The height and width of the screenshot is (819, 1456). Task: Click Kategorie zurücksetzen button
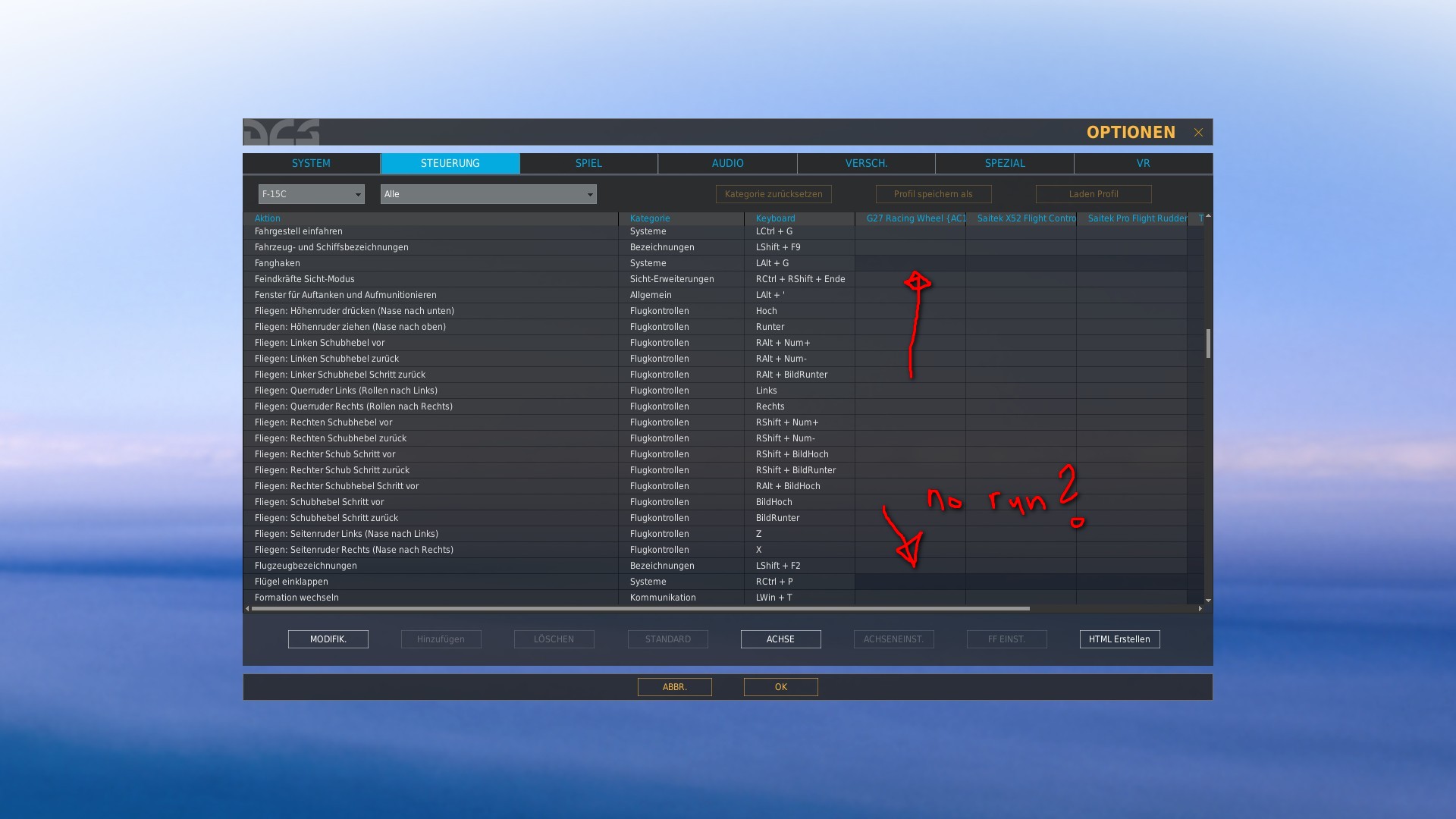click(773, 194)
